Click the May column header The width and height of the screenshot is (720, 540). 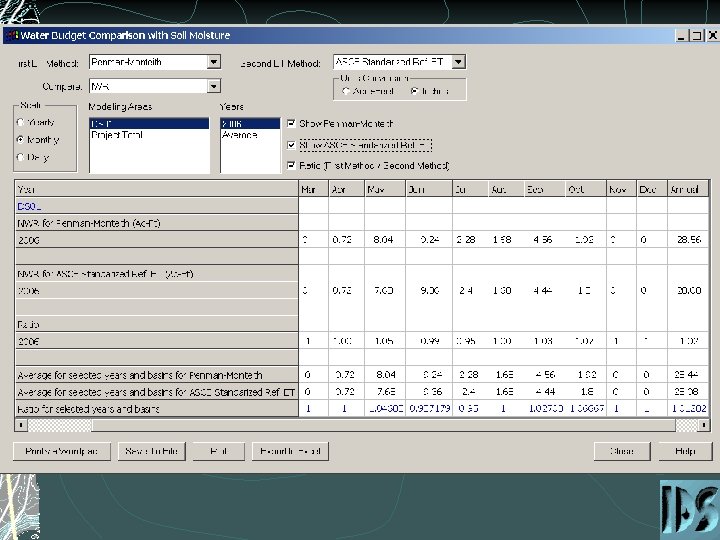click(385, 189)
